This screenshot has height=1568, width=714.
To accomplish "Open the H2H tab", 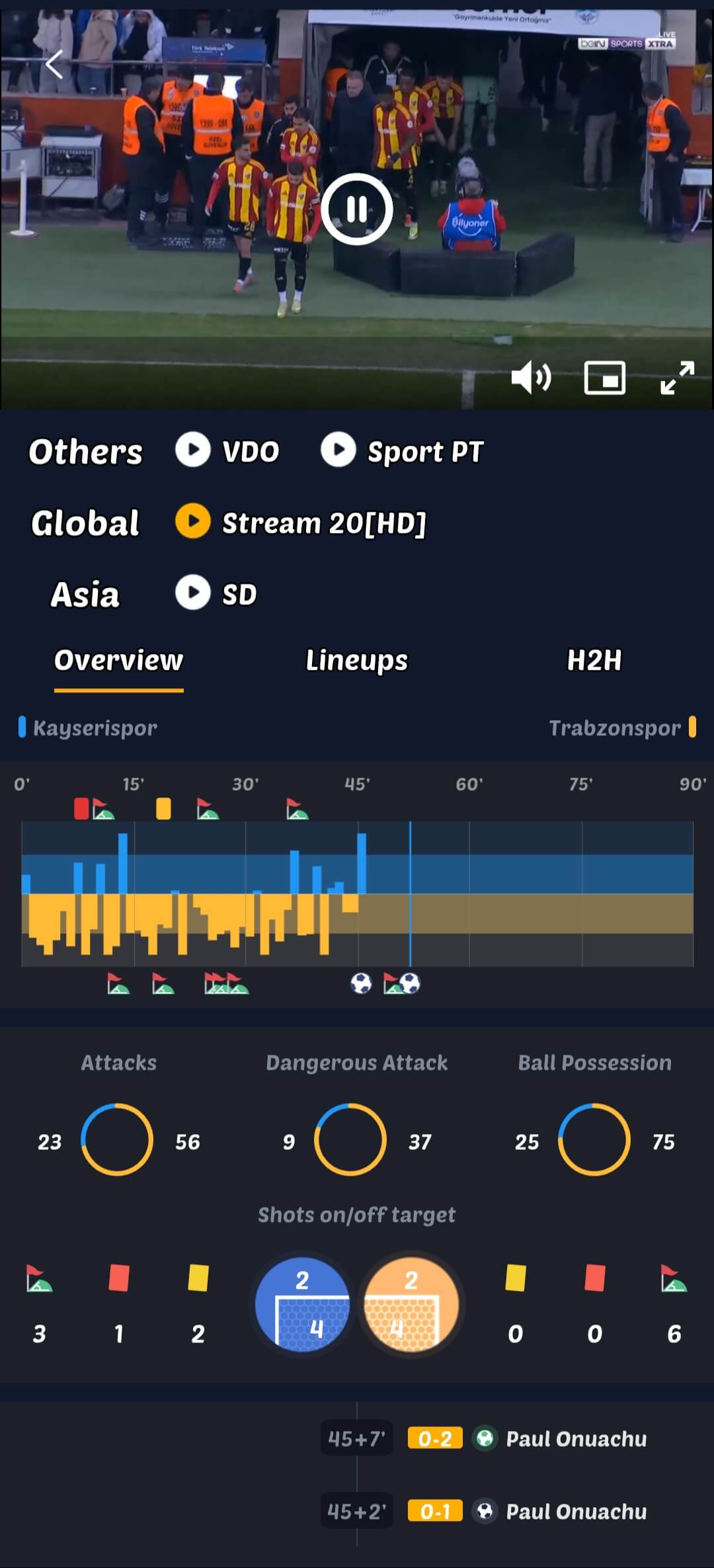I will [x=594, y=660].
